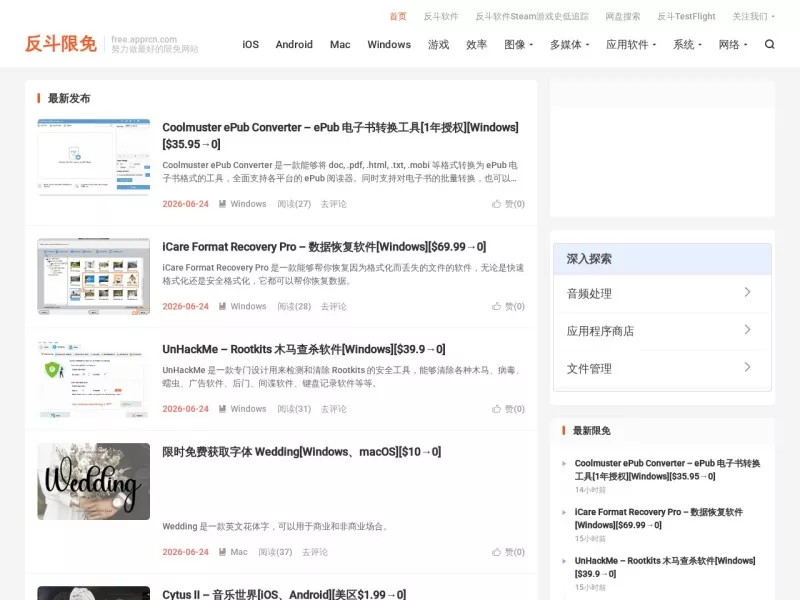Viewport: 800px width, 600px height.
Task: Like the UnHackMe post thumbs-up icon
Action: [496, 409]
